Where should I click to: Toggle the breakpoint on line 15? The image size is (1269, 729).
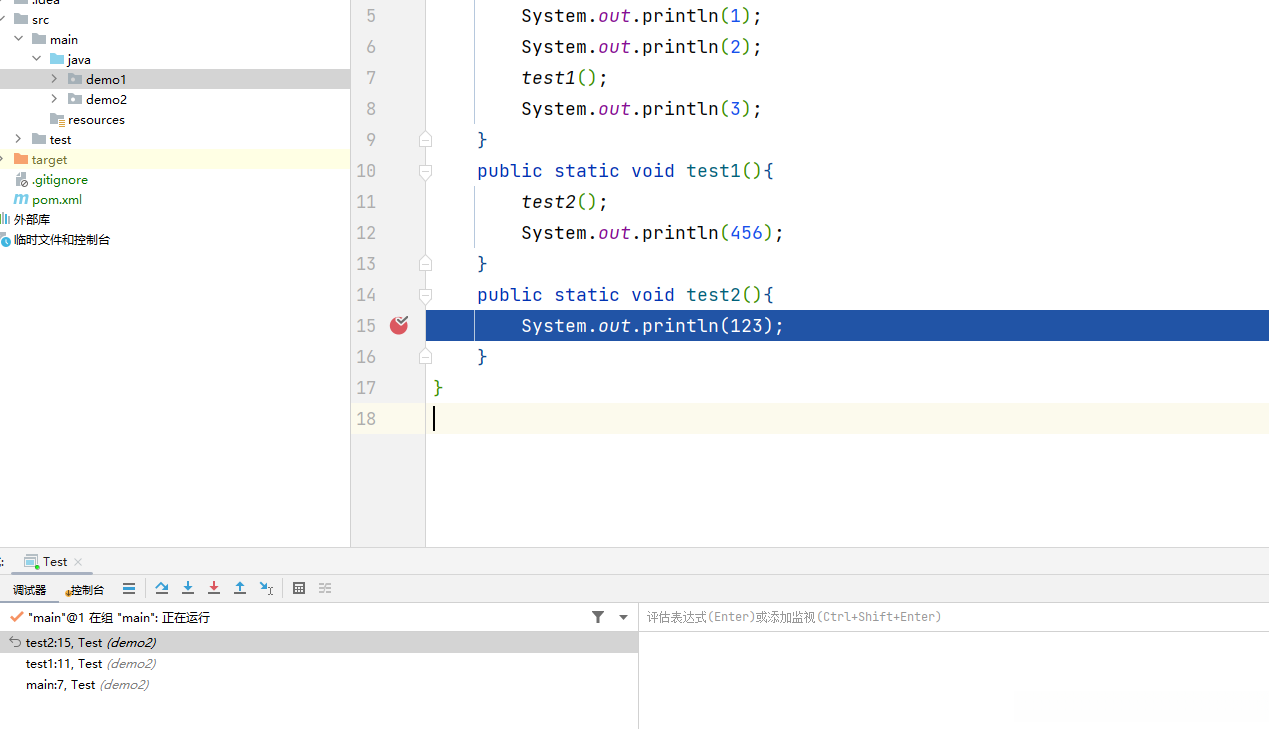[399, 325]
